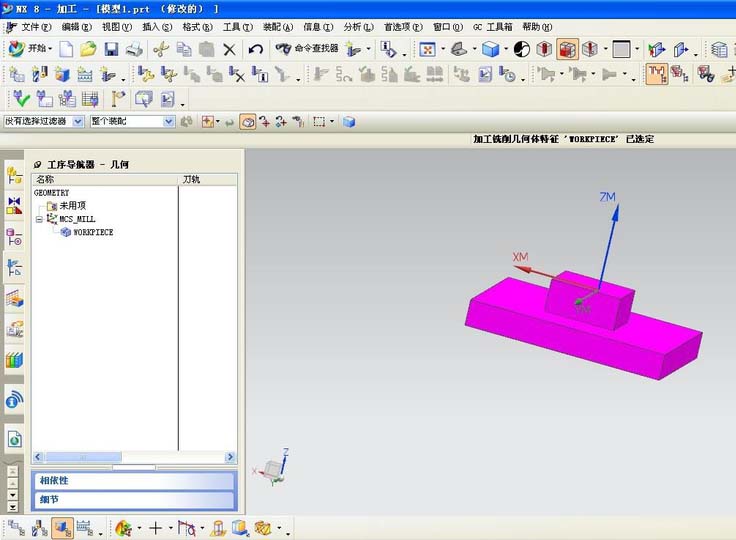736x540 pixels.
Task: Click the Cut scissors icon
Action: point(161,49)
